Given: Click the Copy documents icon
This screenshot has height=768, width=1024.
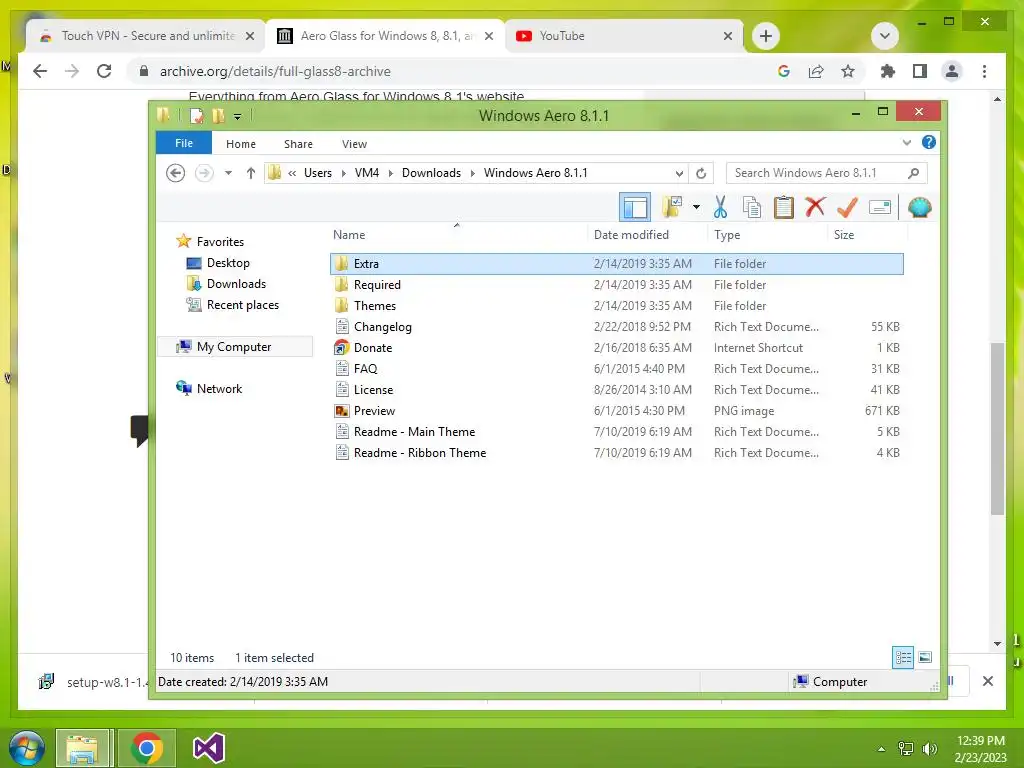Looking at the screenshot, I should [752, 208].
